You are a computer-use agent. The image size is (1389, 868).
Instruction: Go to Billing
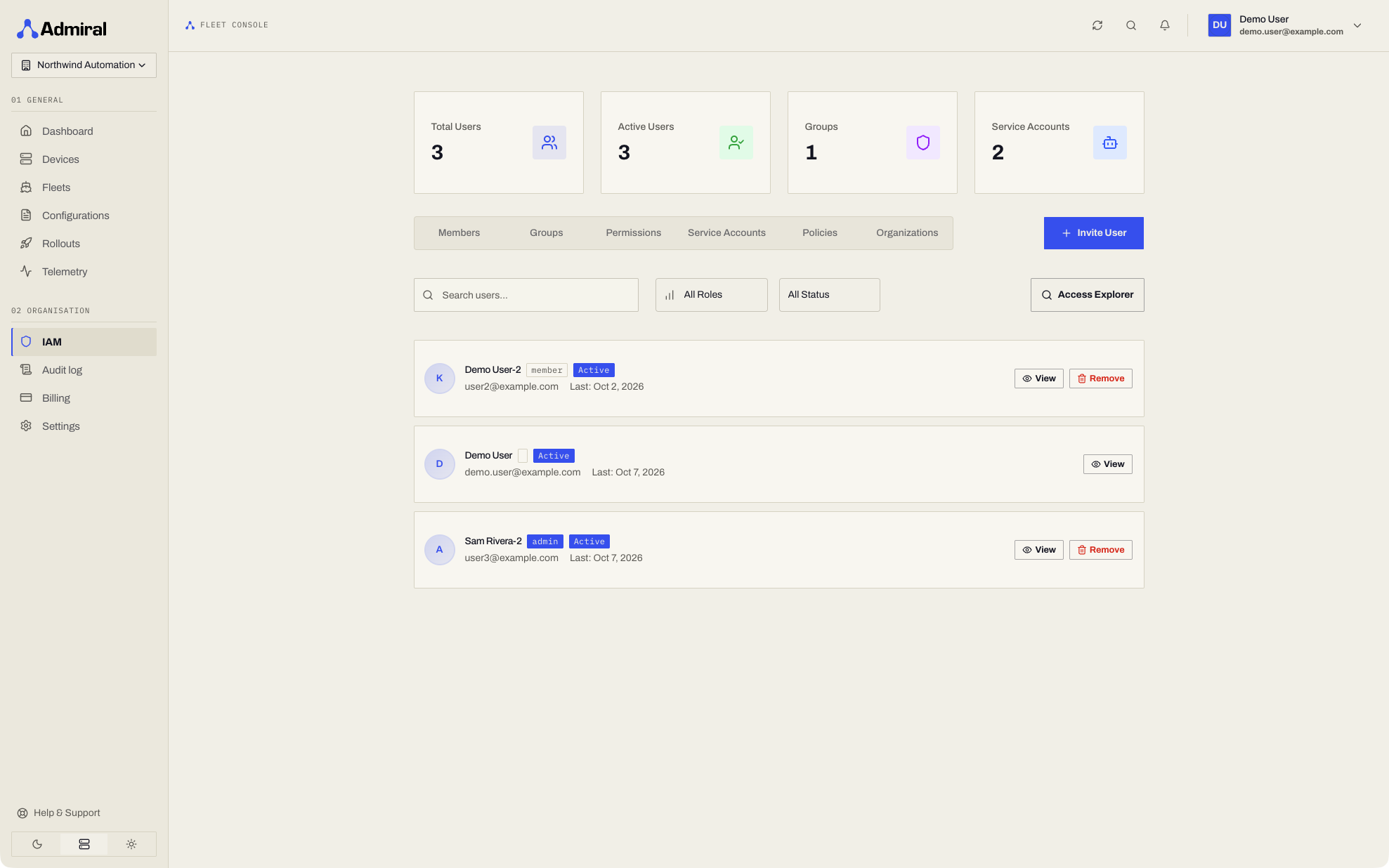(x=84, y=398)
